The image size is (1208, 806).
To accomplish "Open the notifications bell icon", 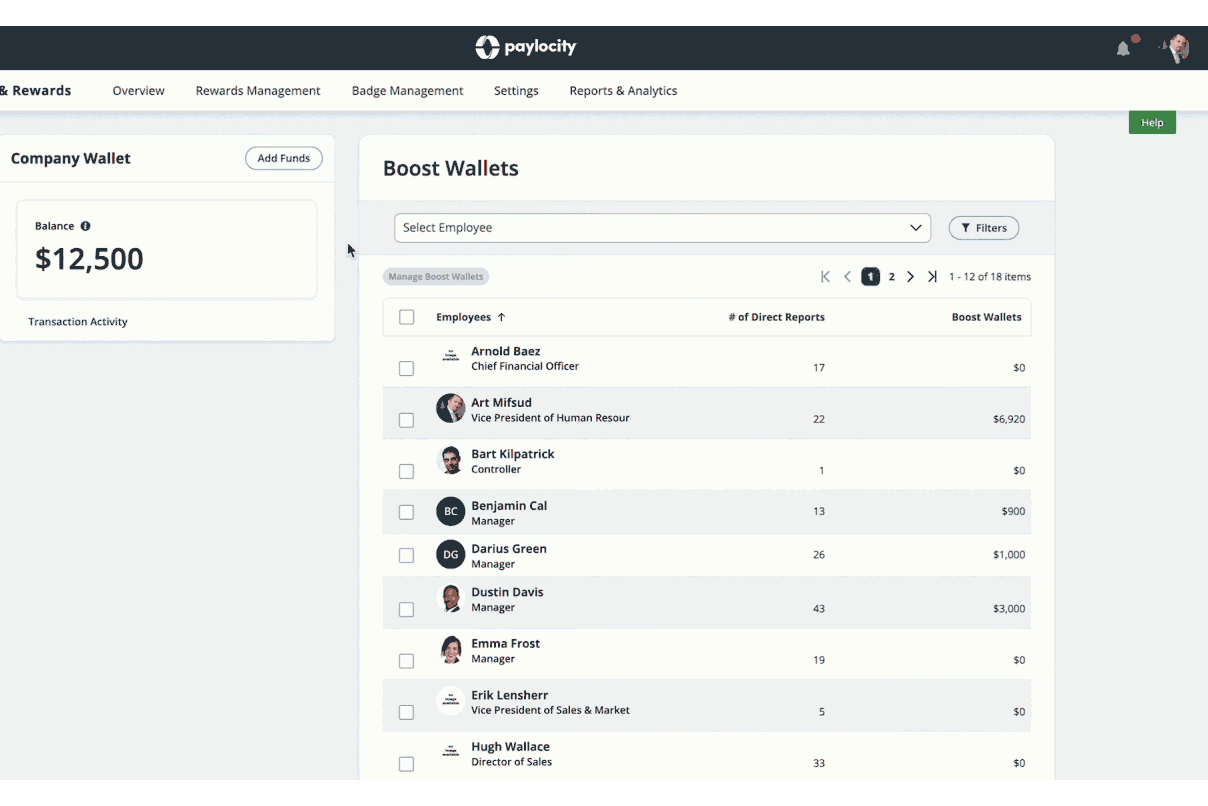I will (x=1124, y=48).
